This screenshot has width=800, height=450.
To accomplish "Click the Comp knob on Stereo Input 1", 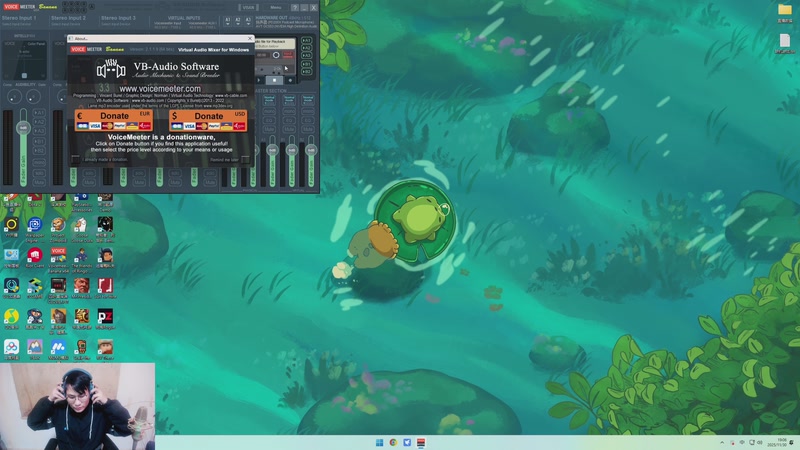I will coord(14,96).
